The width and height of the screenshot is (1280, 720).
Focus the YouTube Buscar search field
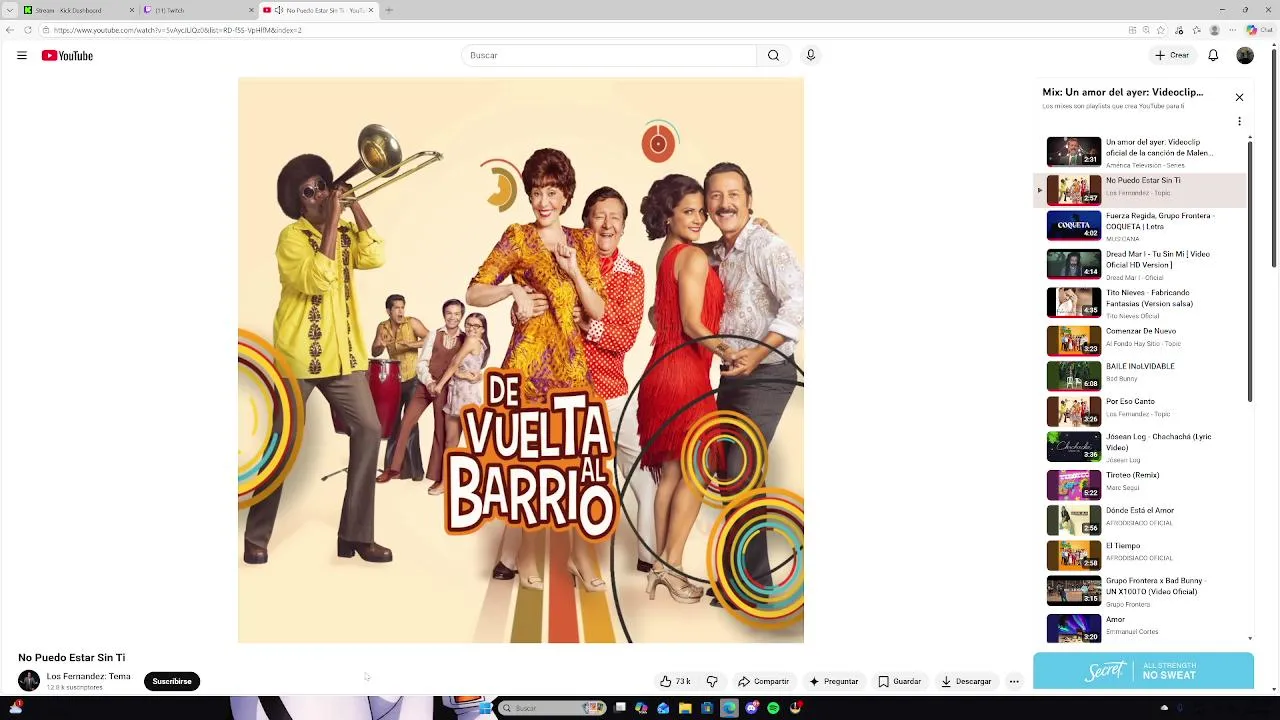(609, 56)
